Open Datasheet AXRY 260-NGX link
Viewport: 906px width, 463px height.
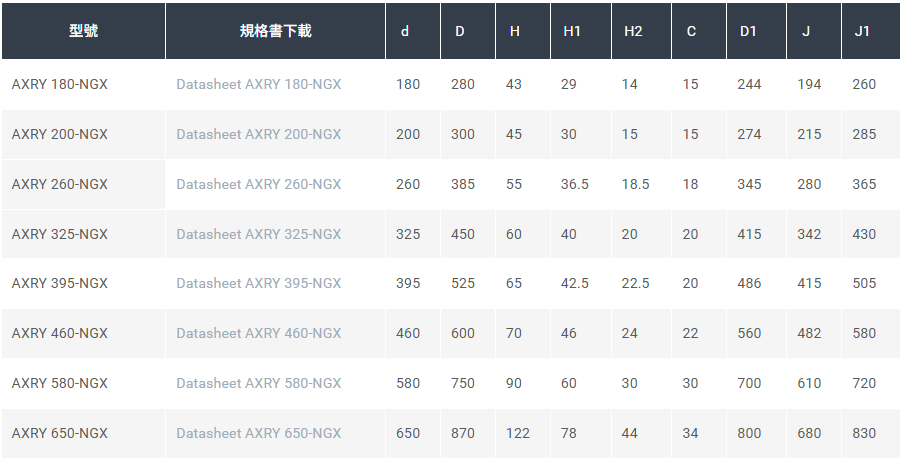pos(258,184)
